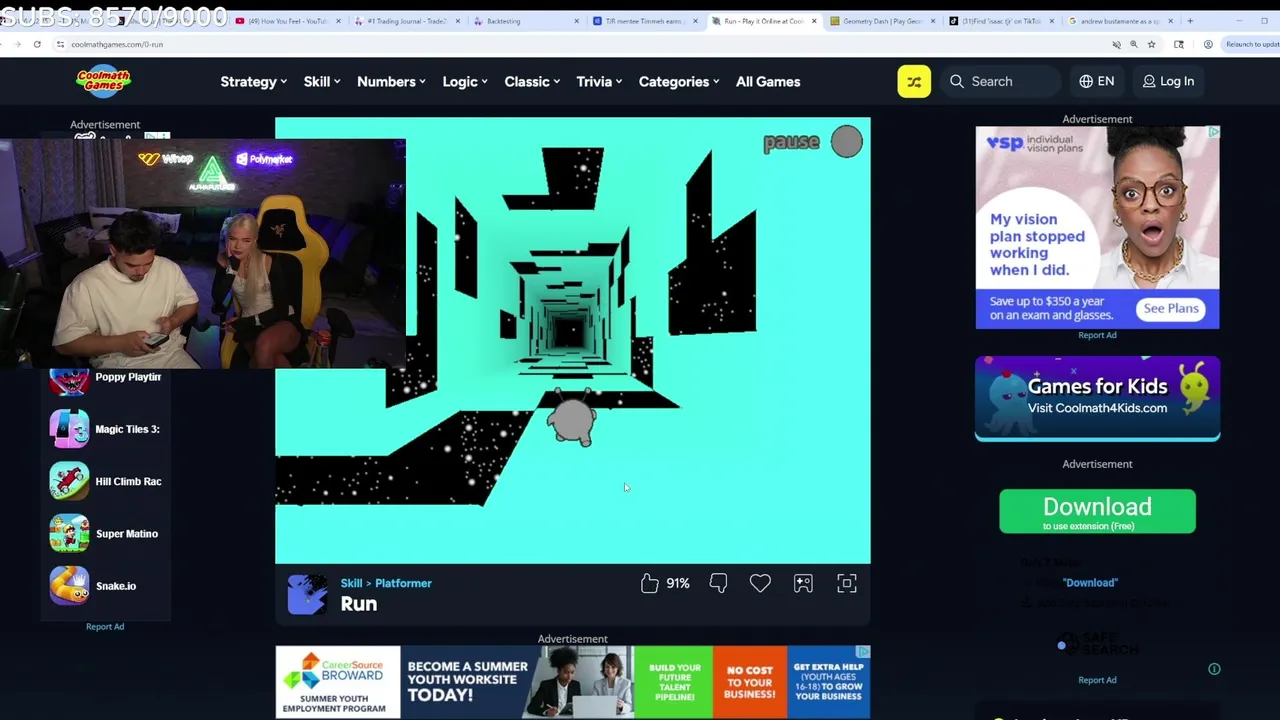
Task: Click the add-to-playlist icon beside the heart
Action: [x=803, y=583]
